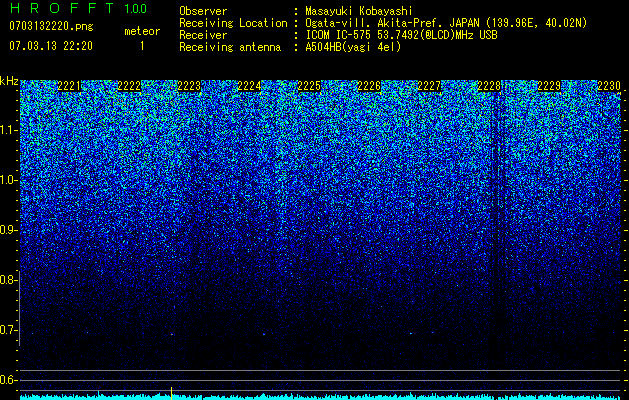Click the 2227 time marker
The image size is (629, 400).
(429, 86)
